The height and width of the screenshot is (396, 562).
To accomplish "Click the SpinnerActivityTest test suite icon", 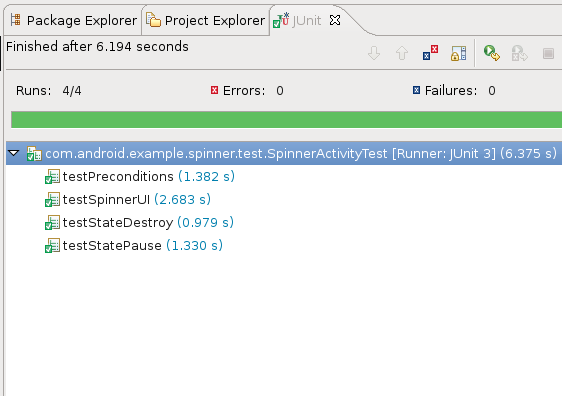I will tap(34, 154).
